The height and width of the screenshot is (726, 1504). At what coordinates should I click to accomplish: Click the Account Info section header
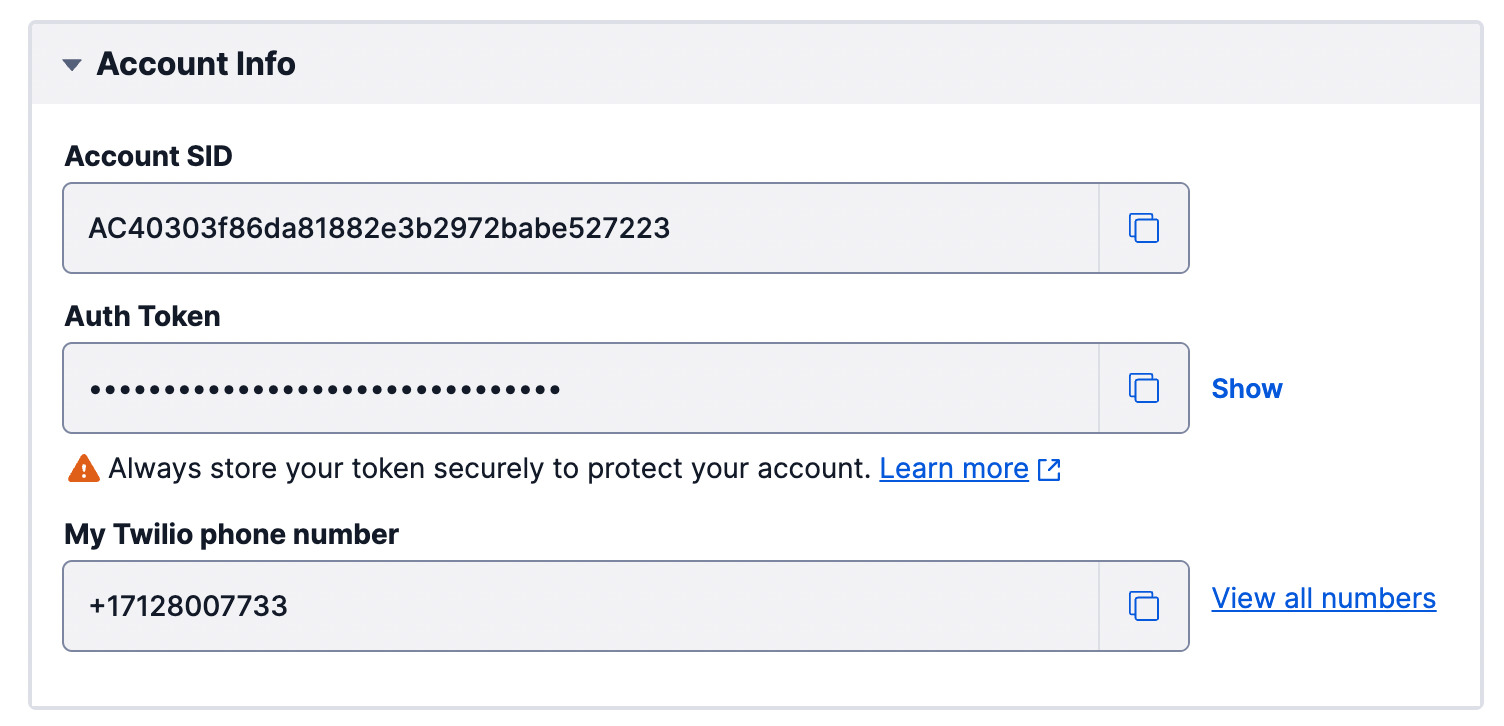[x=195, y=63]
